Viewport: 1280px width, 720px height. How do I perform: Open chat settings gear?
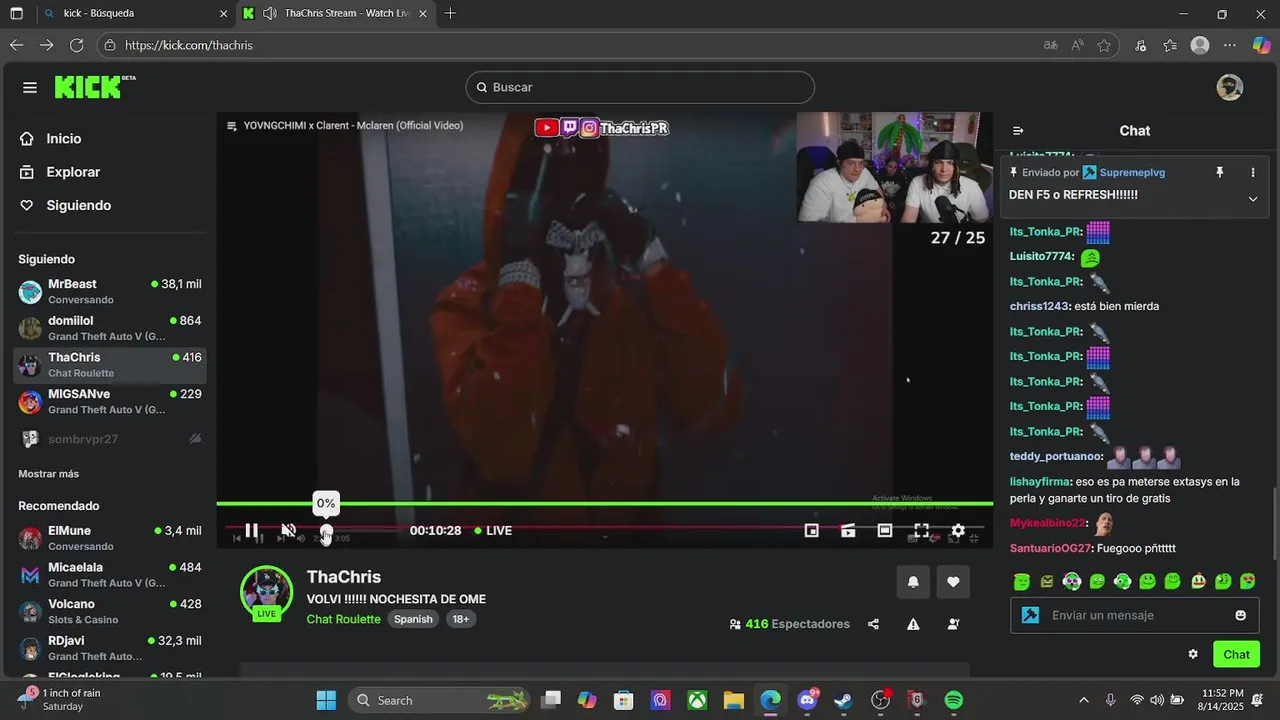tap(1193, 654)
